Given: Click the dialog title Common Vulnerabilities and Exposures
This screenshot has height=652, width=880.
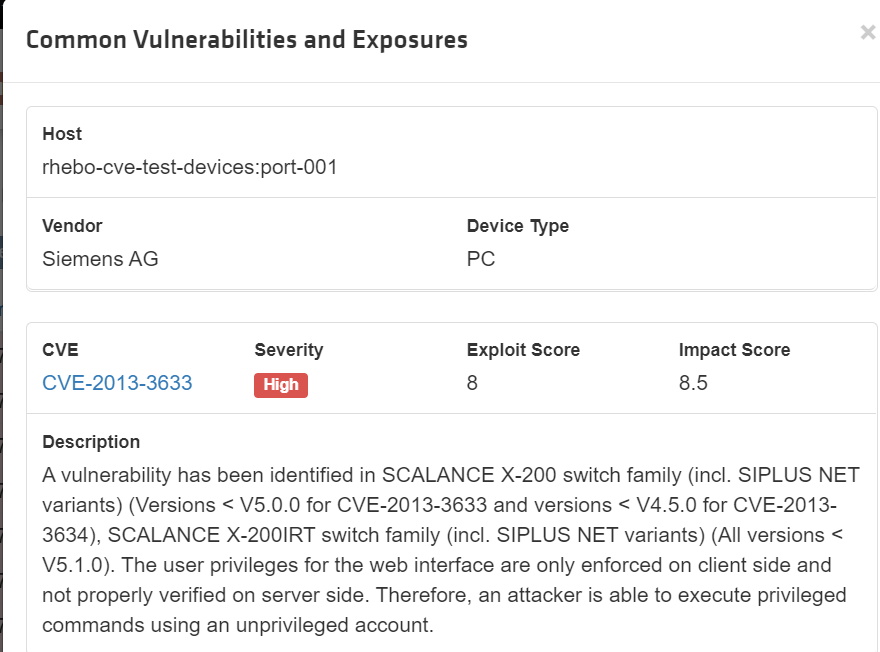Looking at the screenshot, I should (246, 40).
